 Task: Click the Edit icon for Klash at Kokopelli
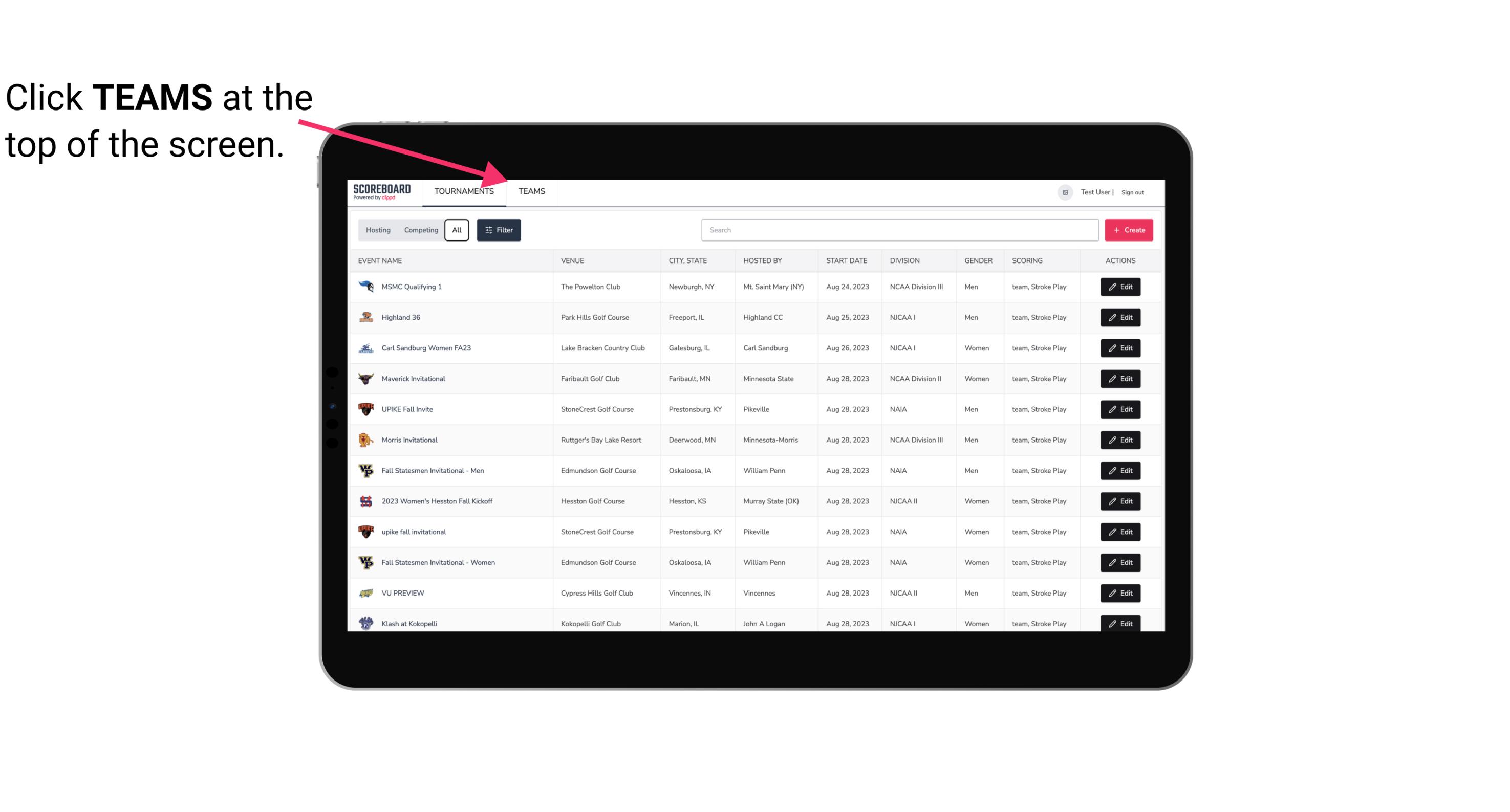point(1120,623)
